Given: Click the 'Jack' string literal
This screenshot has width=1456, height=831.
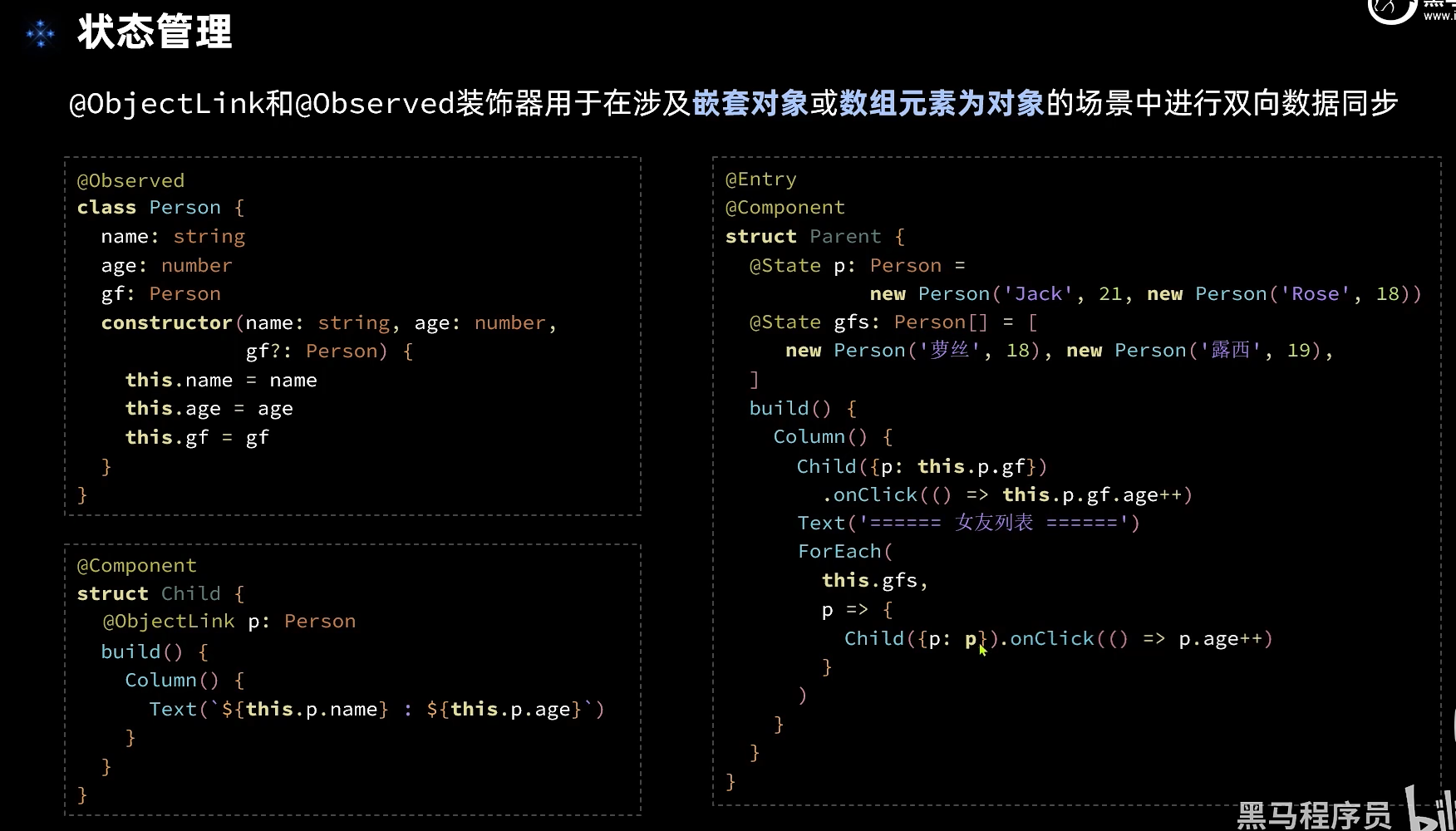Looking at the screenshot, I should point(1038,294).
